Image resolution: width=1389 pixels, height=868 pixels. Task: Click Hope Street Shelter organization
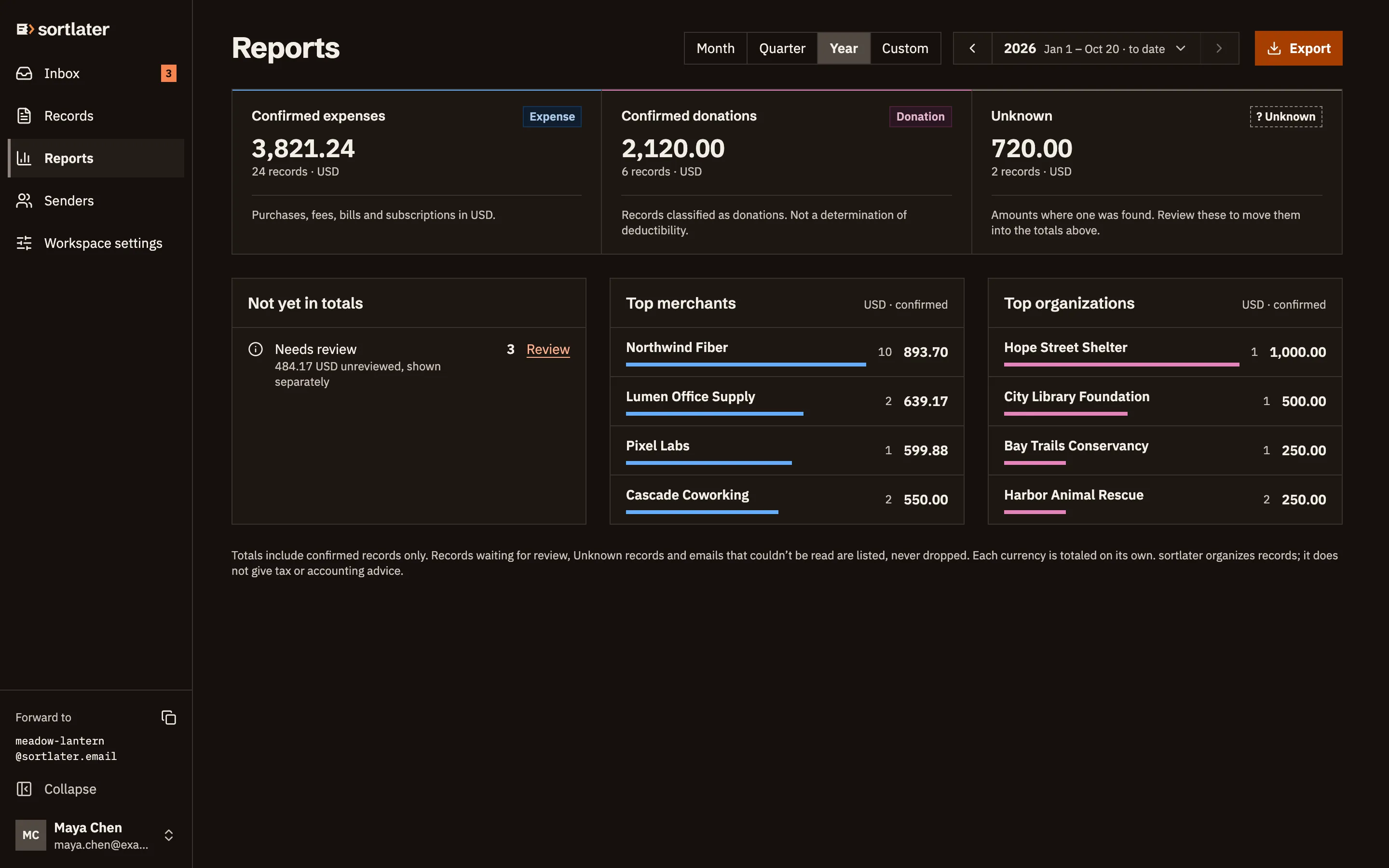click(1165, 352)
